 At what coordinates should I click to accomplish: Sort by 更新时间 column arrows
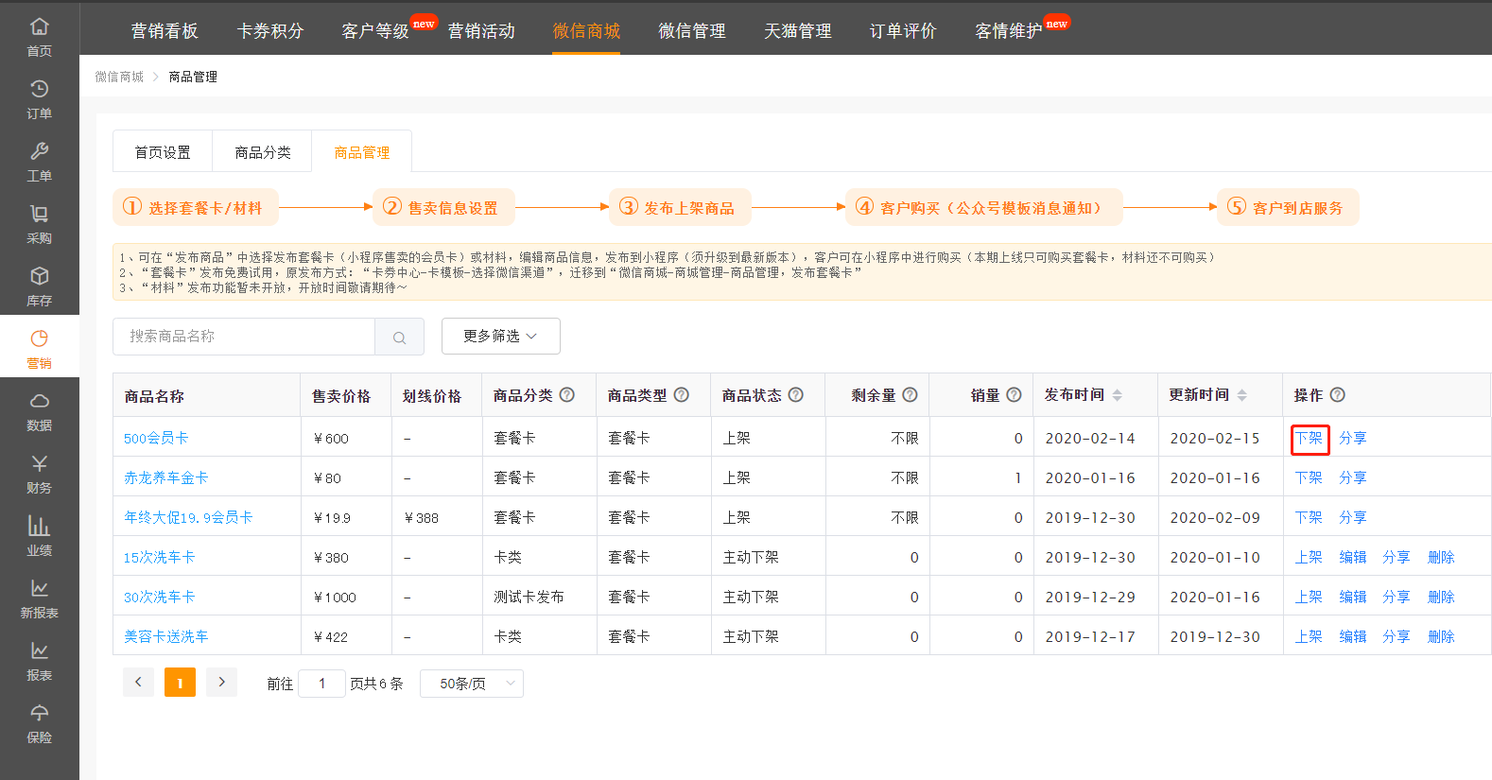point(1242,395)
